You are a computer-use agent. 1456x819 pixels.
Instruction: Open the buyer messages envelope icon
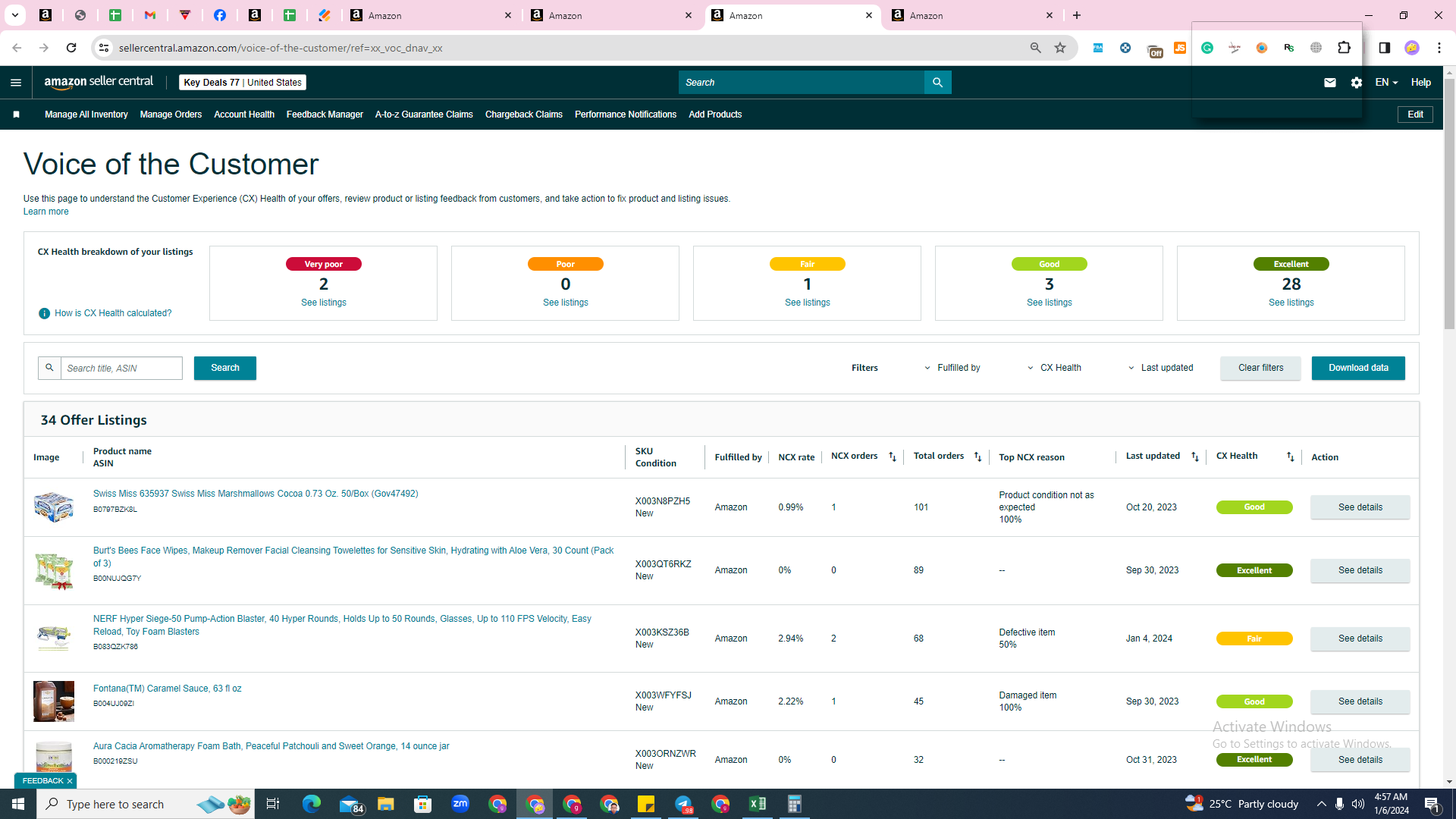pyautogui.click(x=1329, y=83)
